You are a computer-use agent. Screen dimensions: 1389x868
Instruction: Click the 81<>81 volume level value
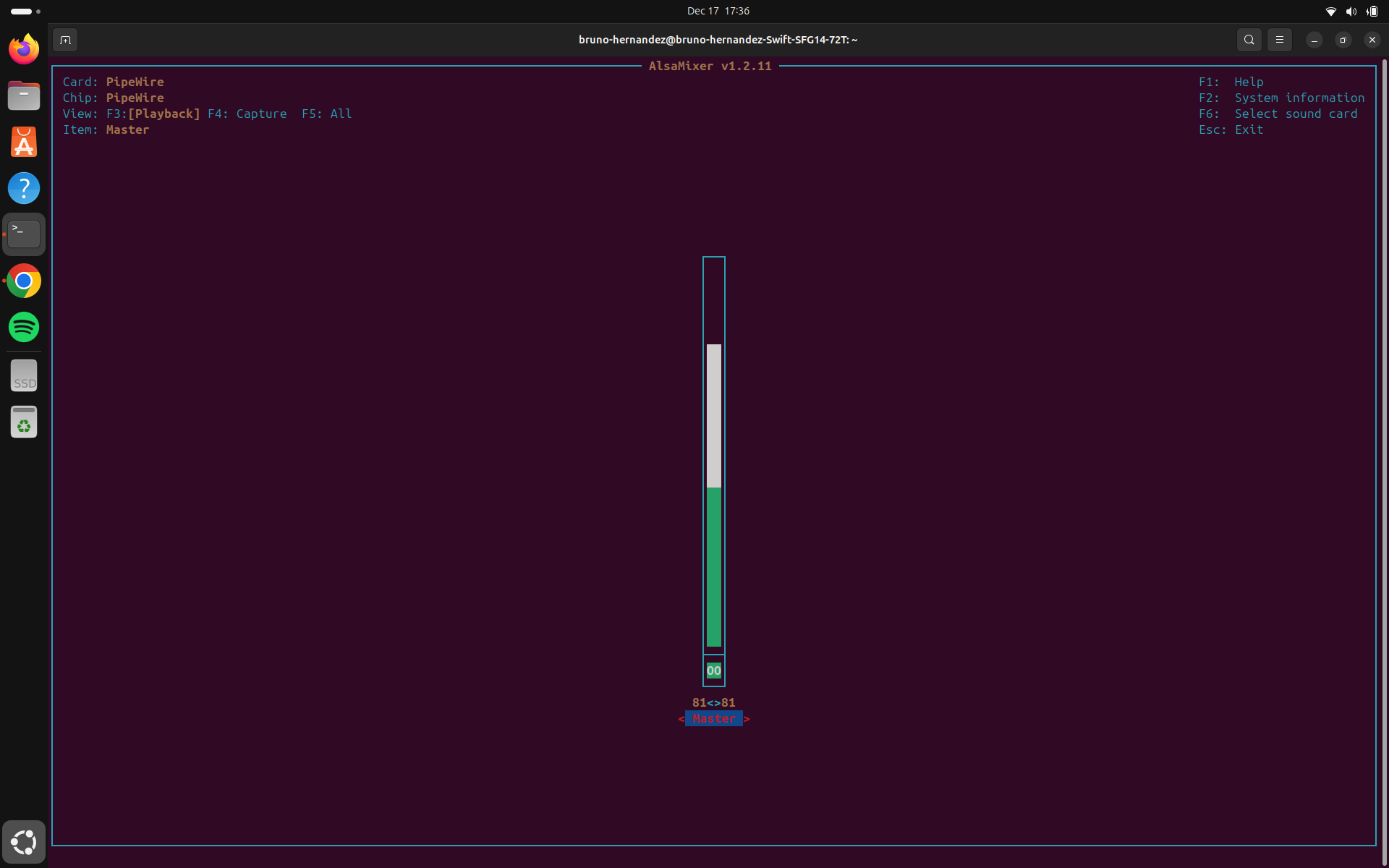[x=714, y=702]
